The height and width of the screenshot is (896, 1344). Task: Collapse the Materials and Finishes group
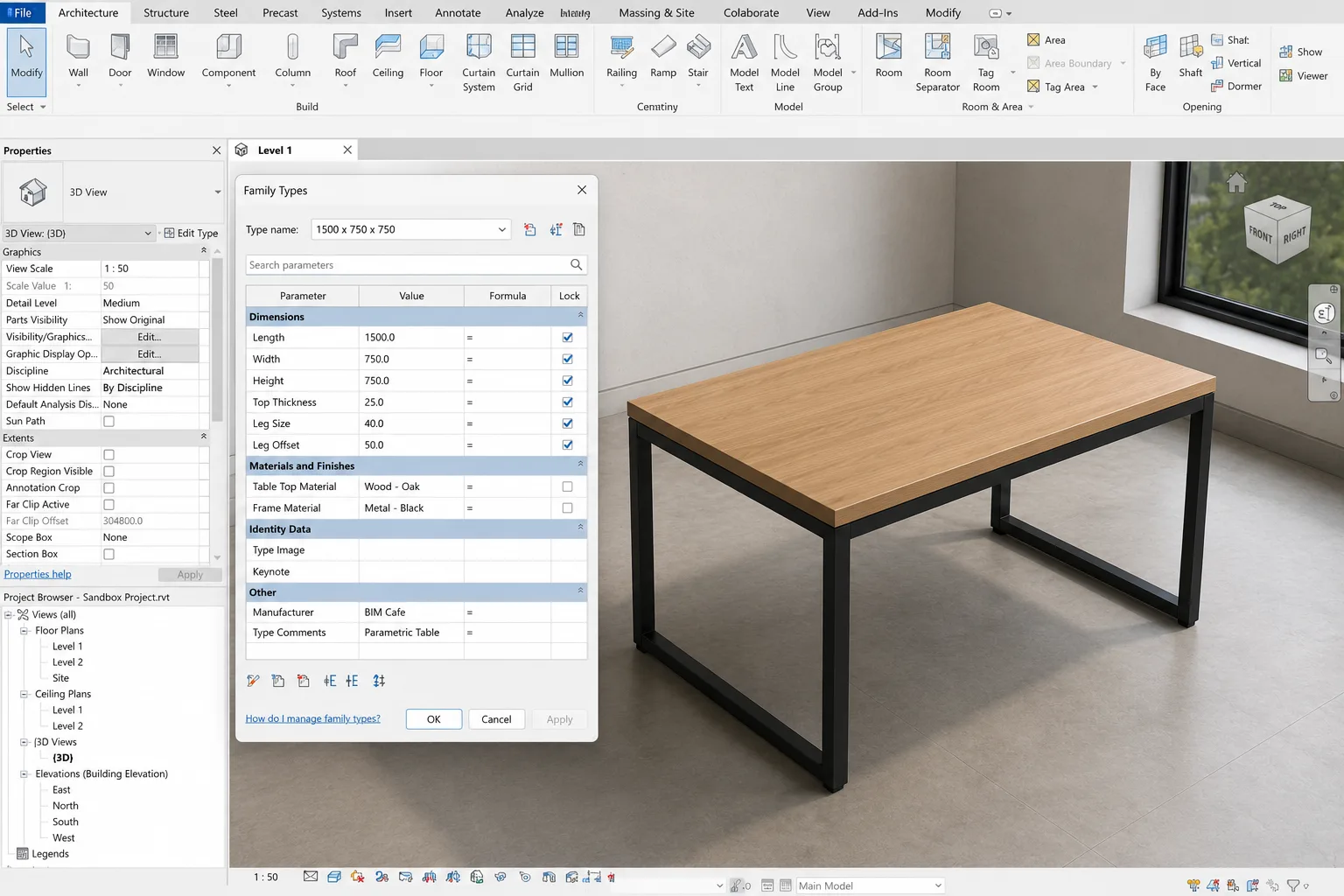tap(580, 464)
